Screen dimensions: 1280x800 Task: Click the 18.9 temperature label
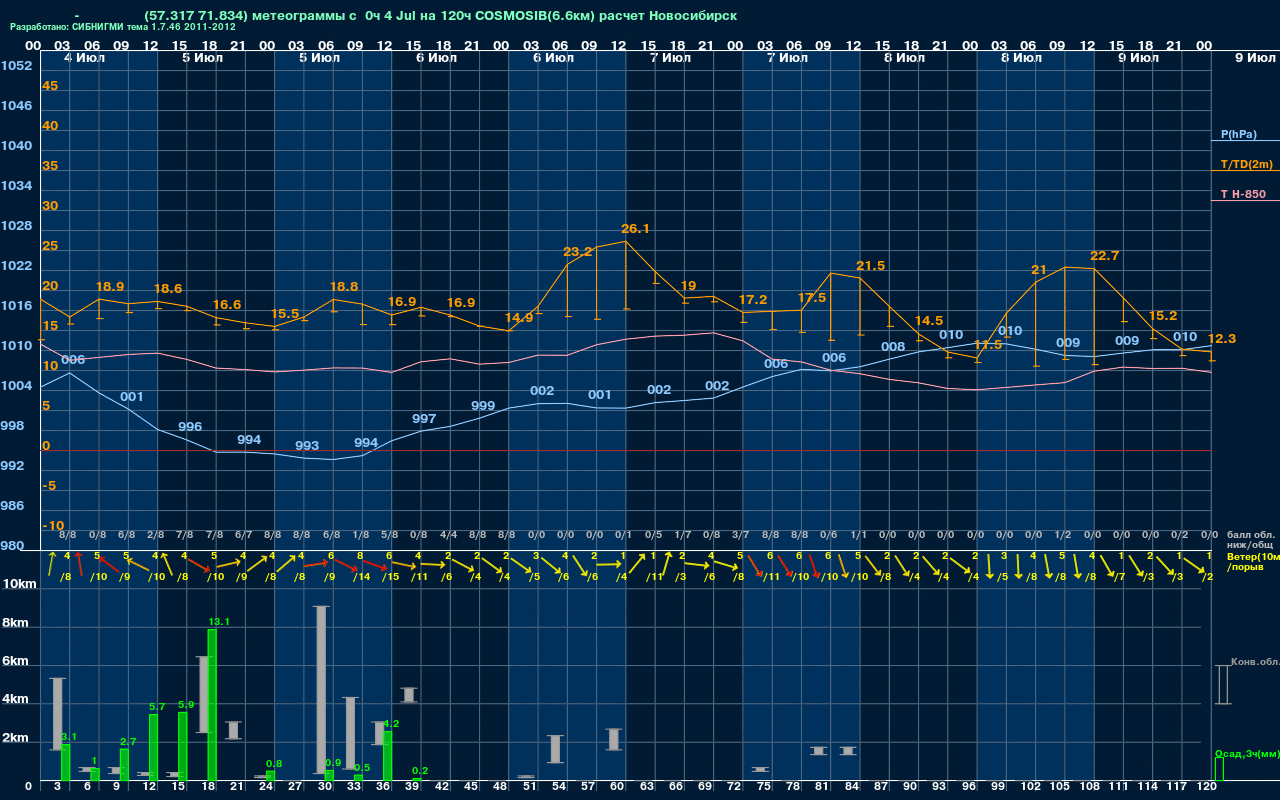[110, 287]
